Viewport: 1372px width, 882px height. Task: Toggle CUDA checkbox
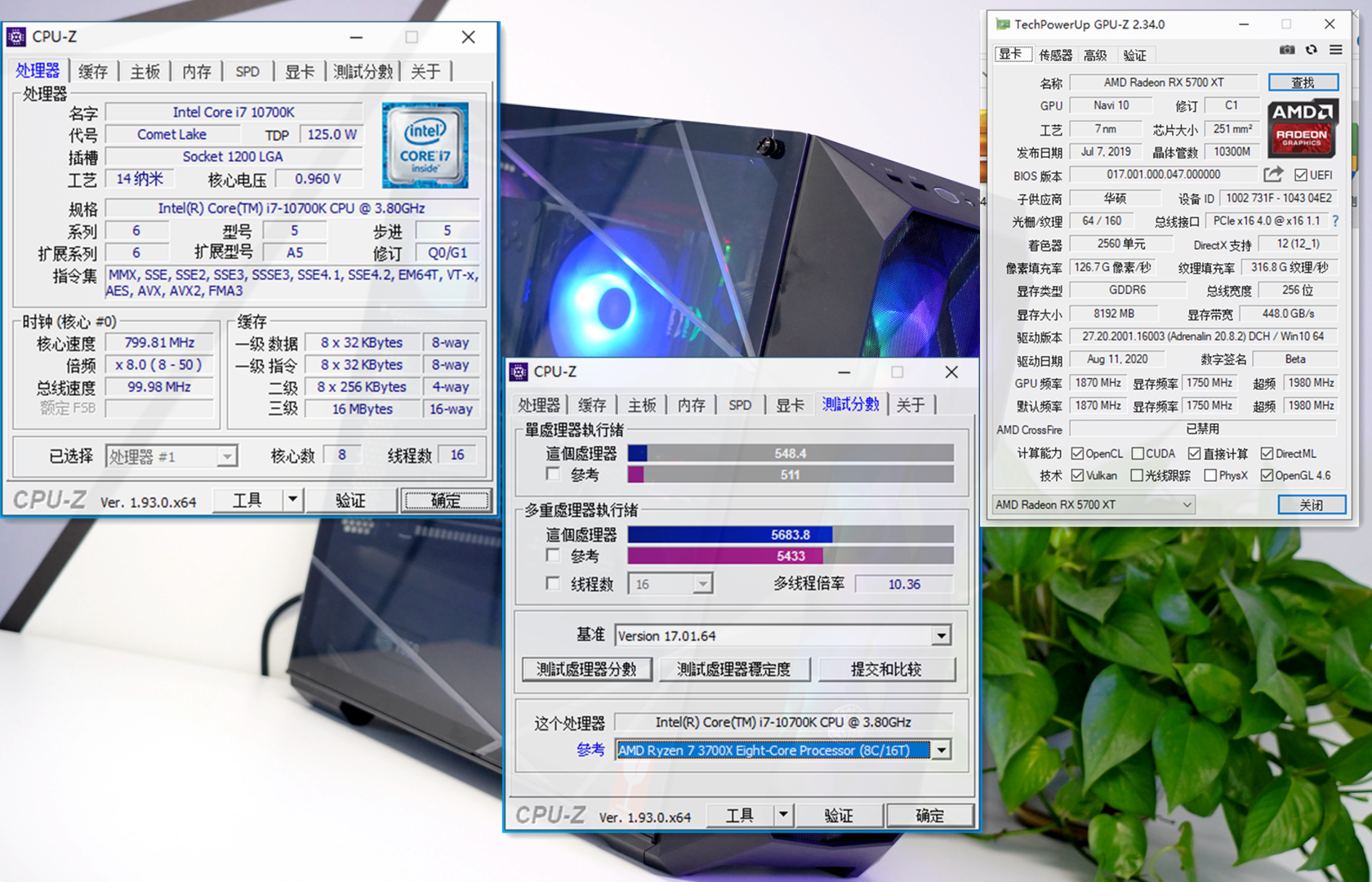1137,453
